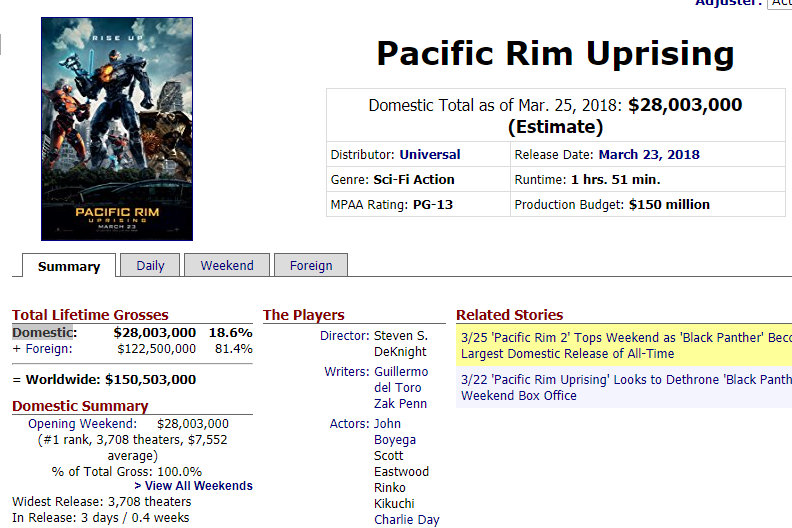Switch to the Daily tab
The image size is (792, 528).
click(151, 265)
